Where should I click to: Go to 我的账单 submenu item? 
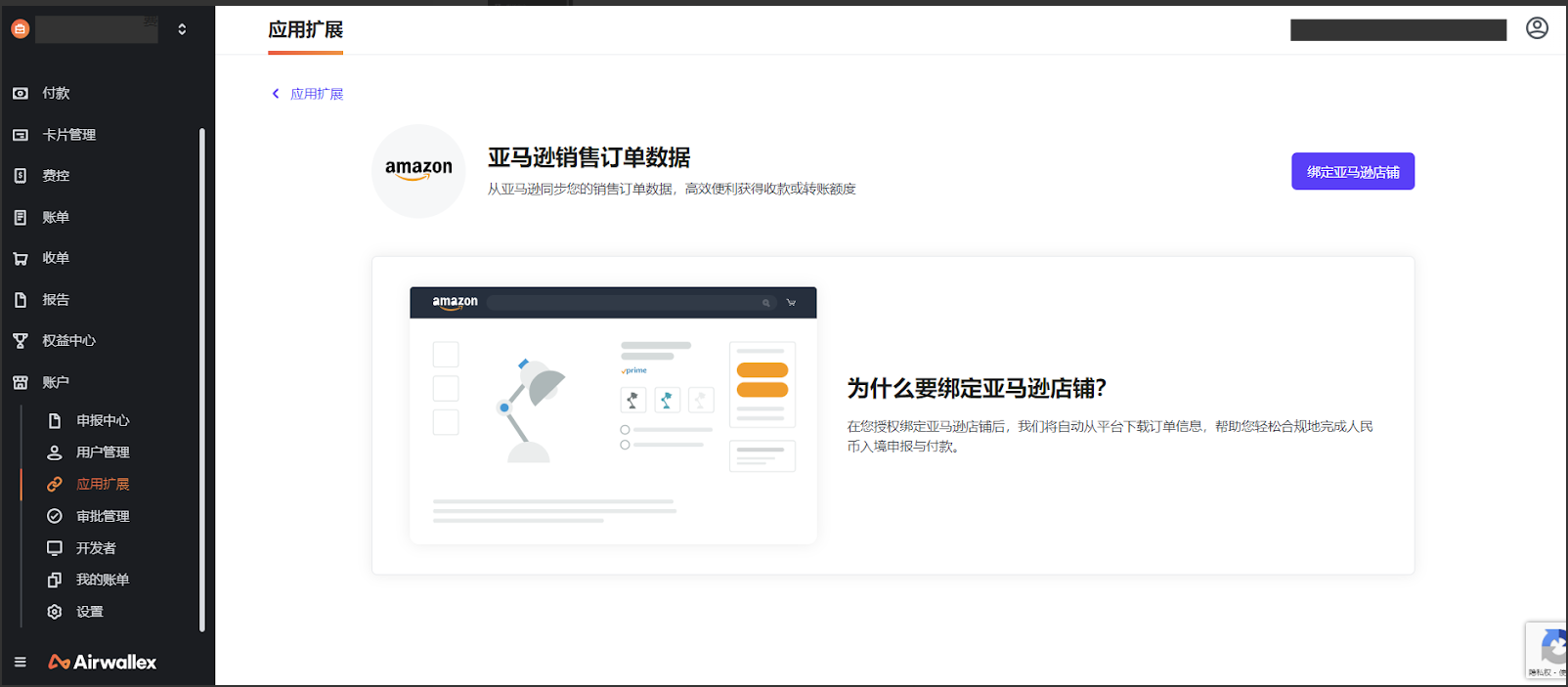click(x=103, y=580)
